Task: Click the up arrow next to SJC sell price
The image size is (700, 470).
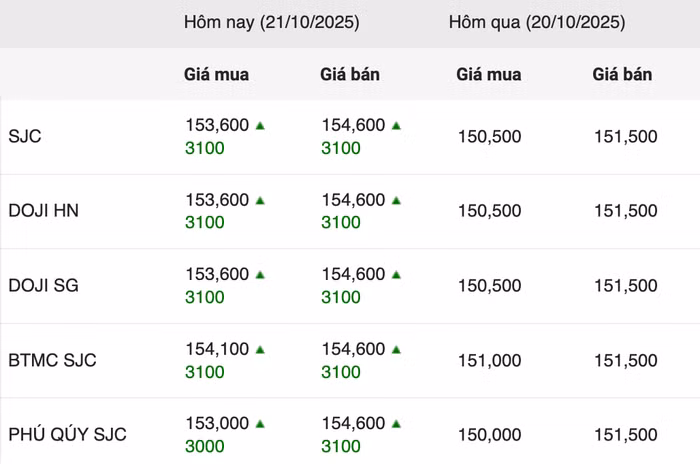Action: click(396, 126)
